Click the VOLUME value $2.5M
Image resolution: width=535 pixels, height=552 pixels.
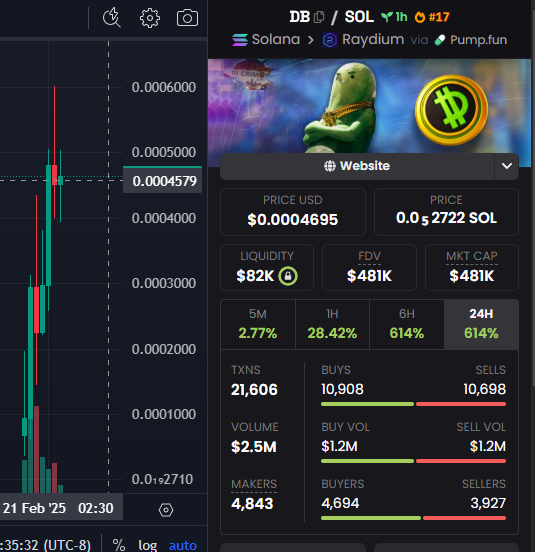pyautogui.click(x=254, y=447)
